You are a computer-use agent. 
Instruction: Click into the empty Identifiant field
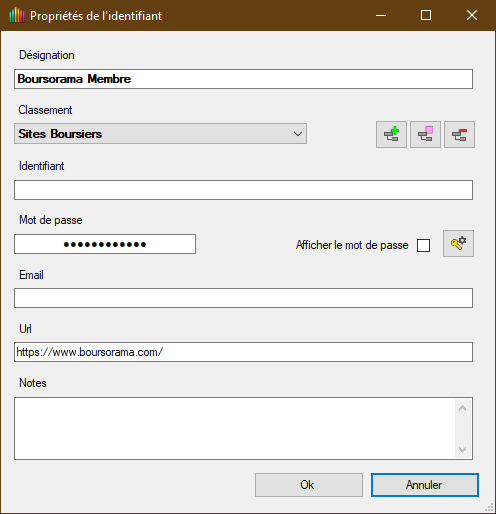click(x=243, y=190)
